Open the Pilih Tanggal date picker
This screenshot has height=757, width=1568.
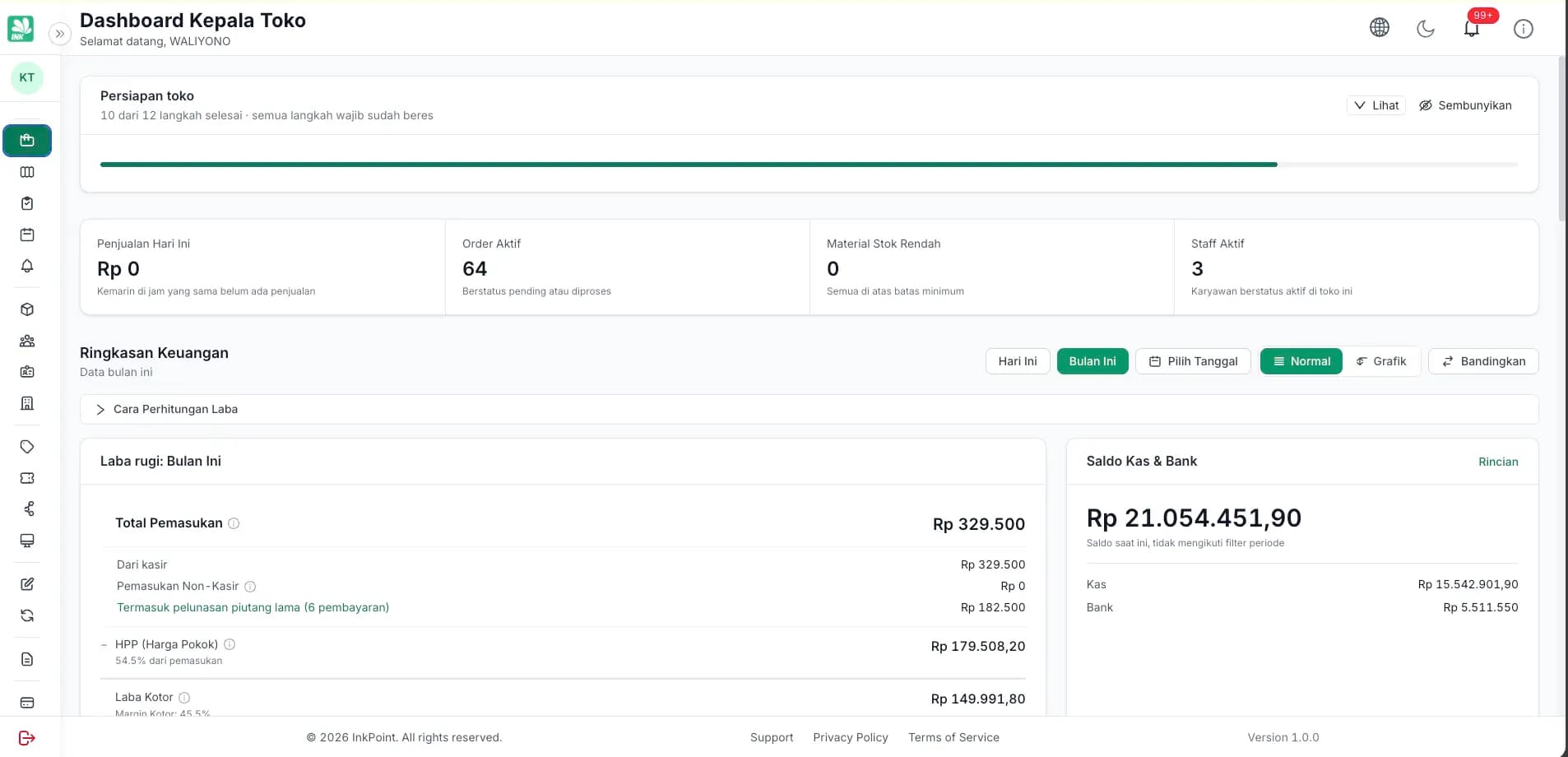[1193, 361]
